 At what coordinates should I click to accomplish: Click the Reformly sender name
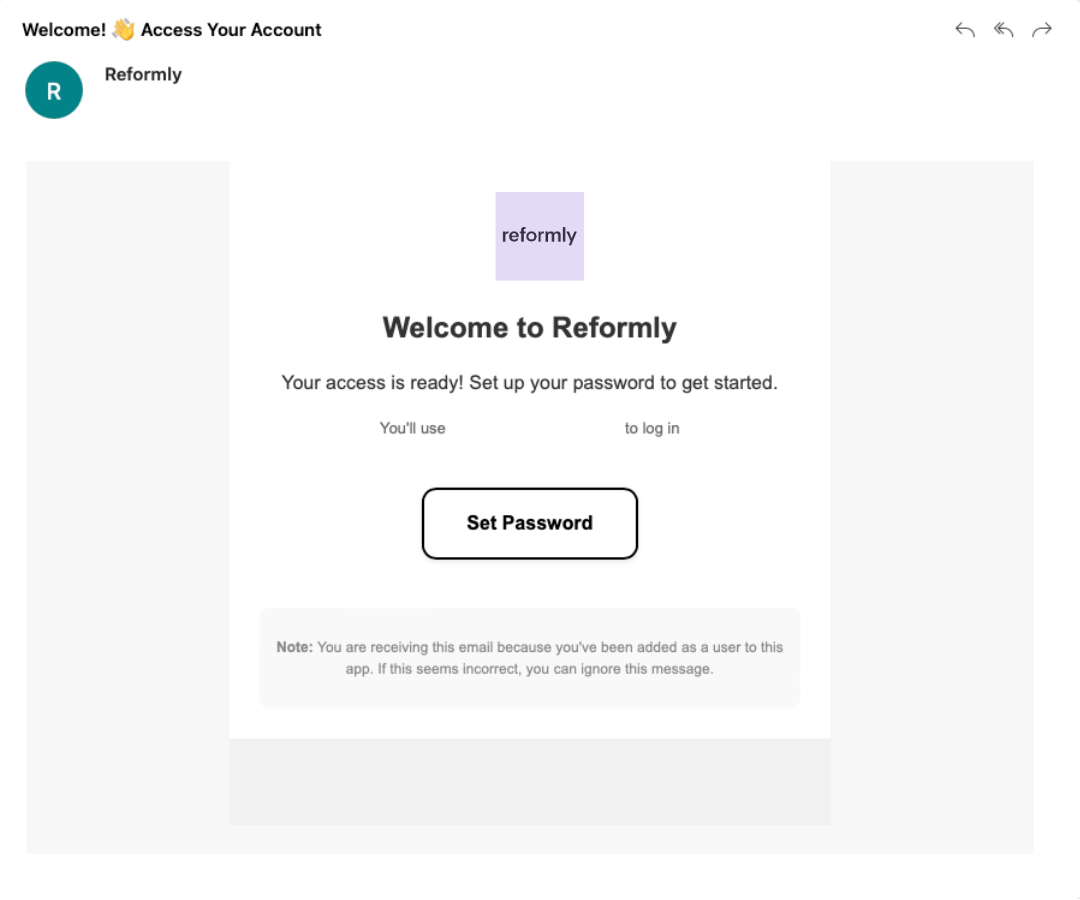pos(143,74)
